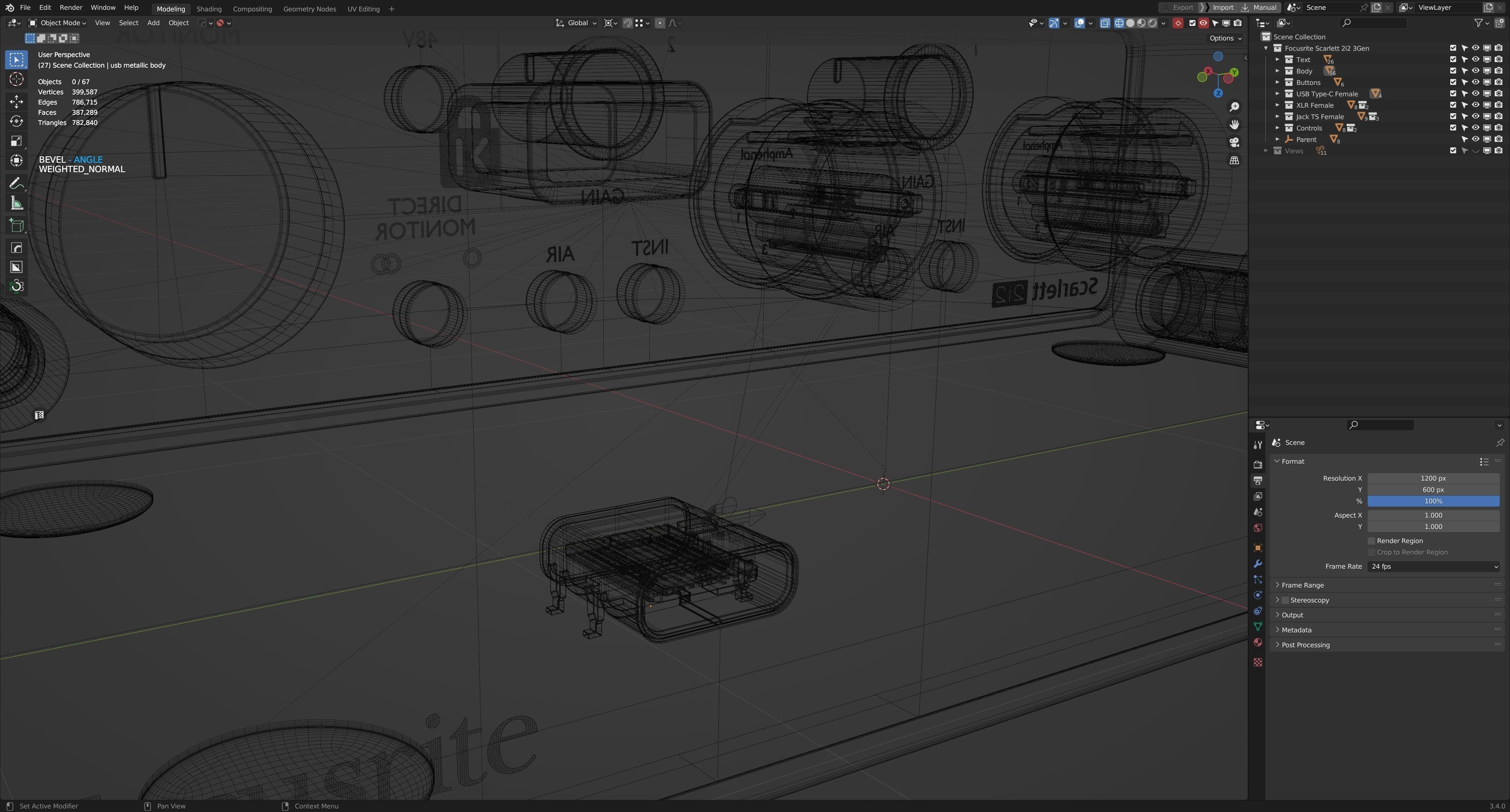1510x812 pixels.
Task: Click the Blender logo menu
Action: [x=9, y=7]
